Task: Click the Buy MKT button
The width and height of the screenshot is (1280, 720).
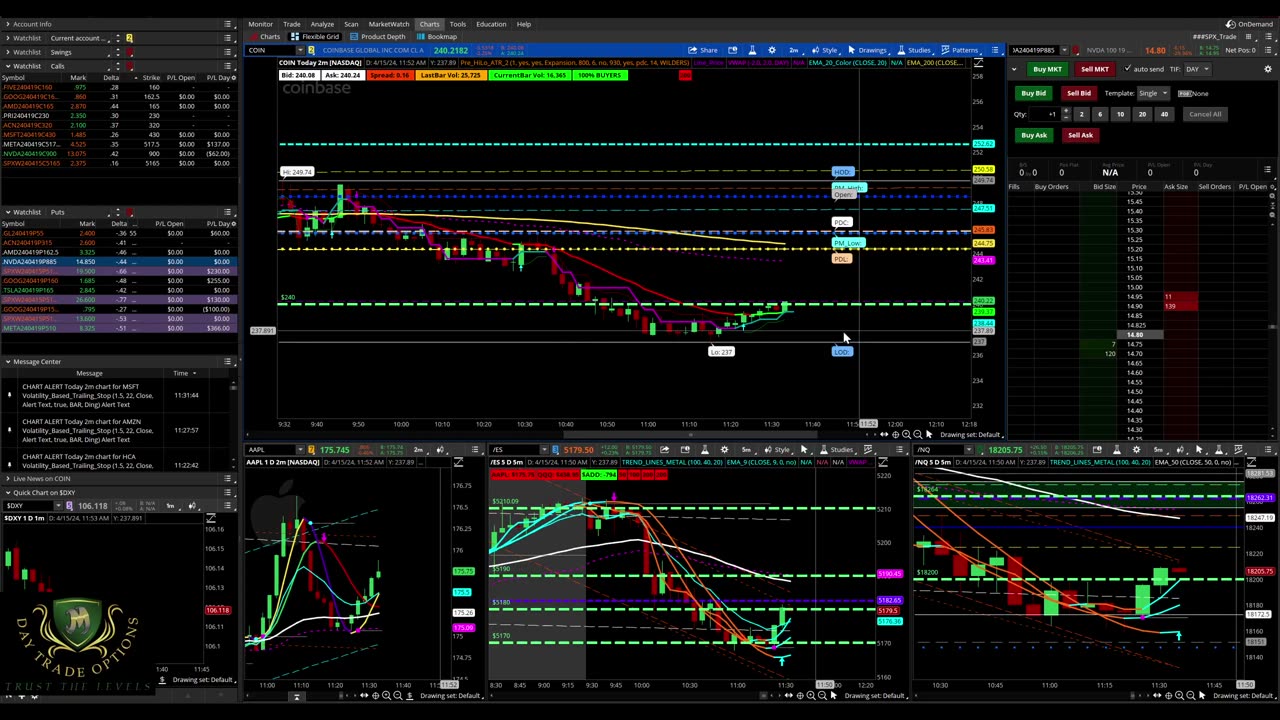Action: click(1047, 69)
